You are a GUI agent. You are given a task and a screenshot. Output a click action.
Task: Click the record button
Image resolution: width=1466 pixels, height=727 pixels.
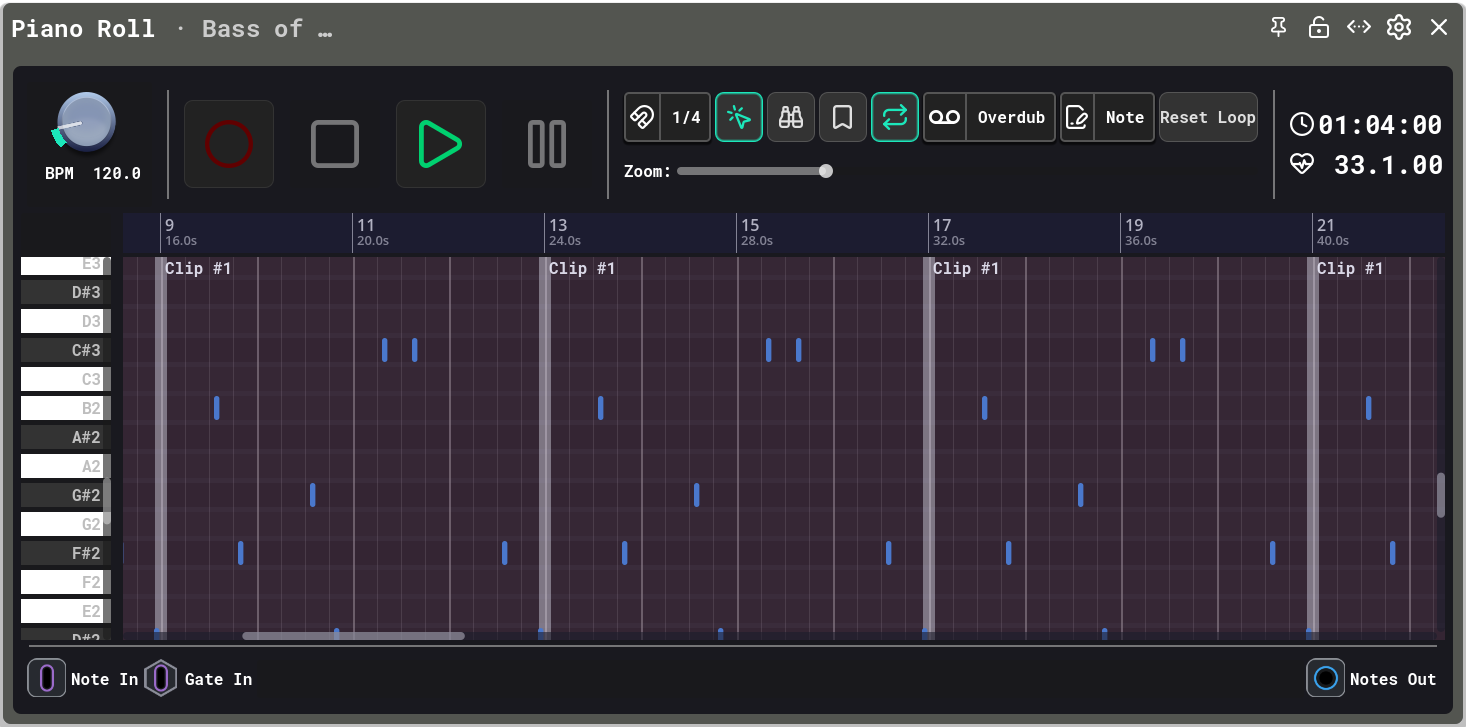pos(228,144)
